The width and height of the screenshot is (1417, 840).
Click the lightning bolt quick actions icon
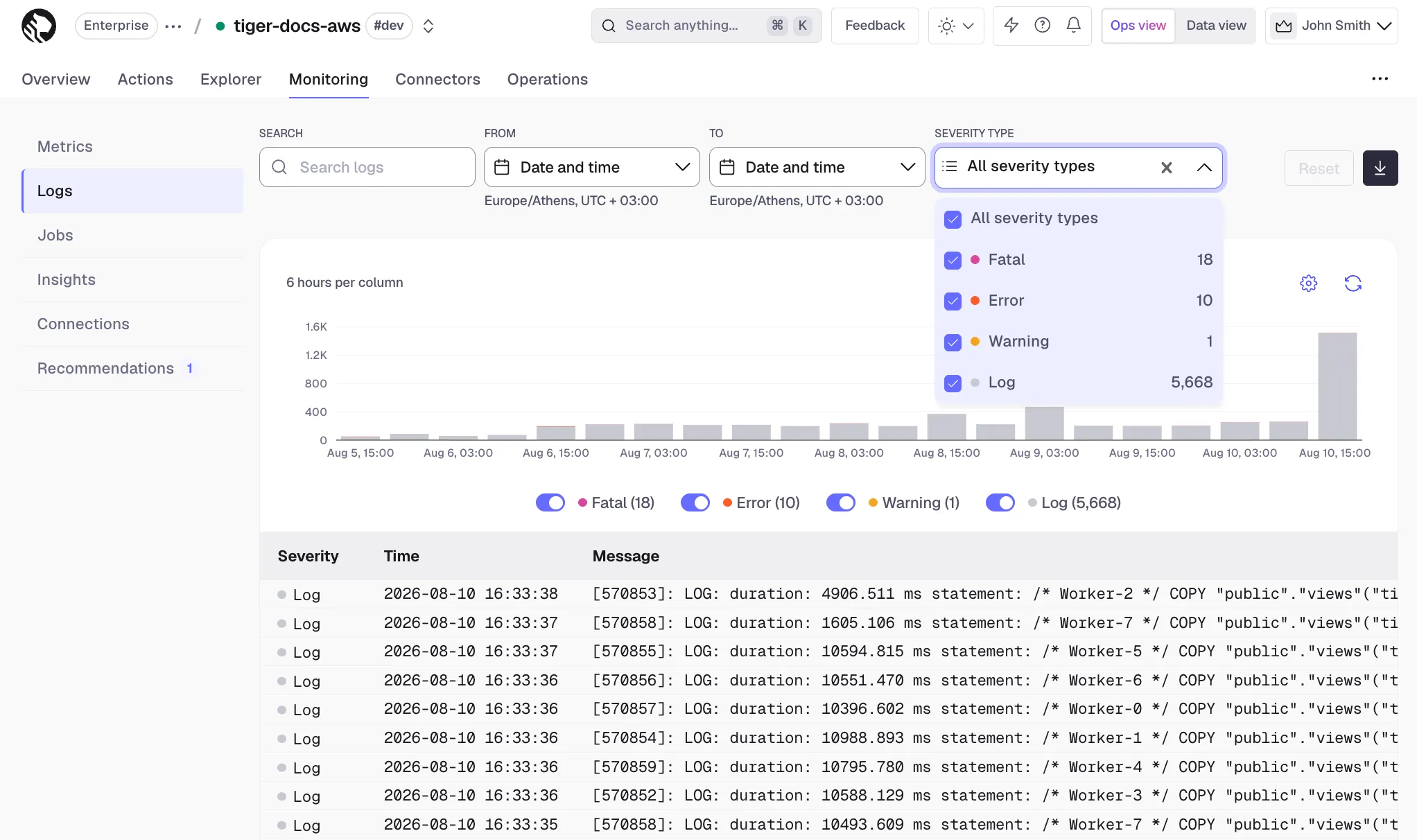(1011, 26)
